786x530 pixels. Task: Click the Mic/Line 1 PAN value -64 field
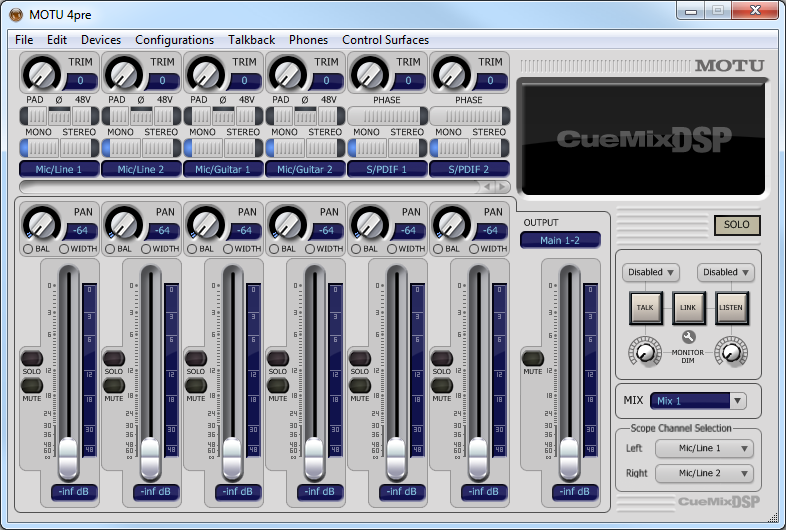point(80,231)
